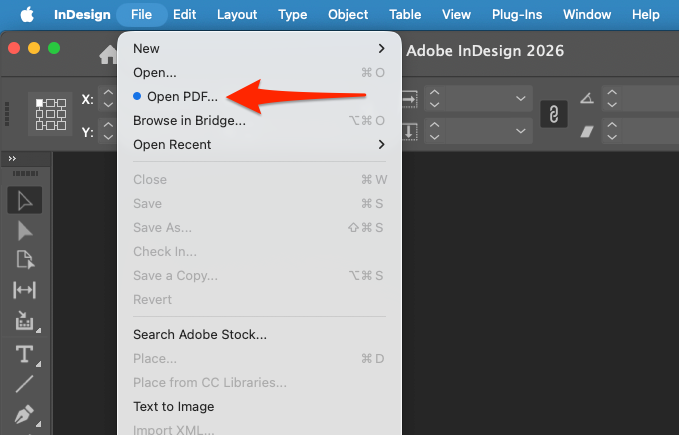Image resolution: width=679 pixels, height=435 pixels.
Task: Choose the Line tool
Action: pos(24,383)
